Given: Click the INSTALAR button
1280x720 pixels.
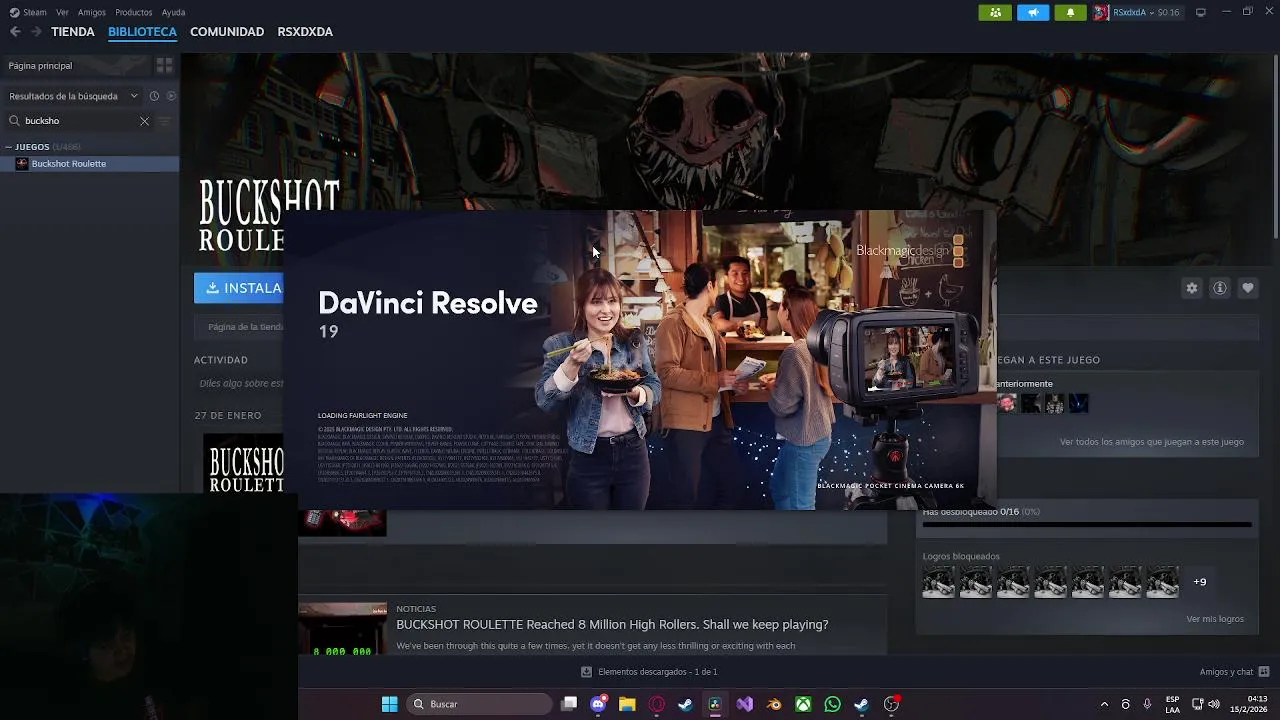Looking at the screenshot, I should 239,288.
